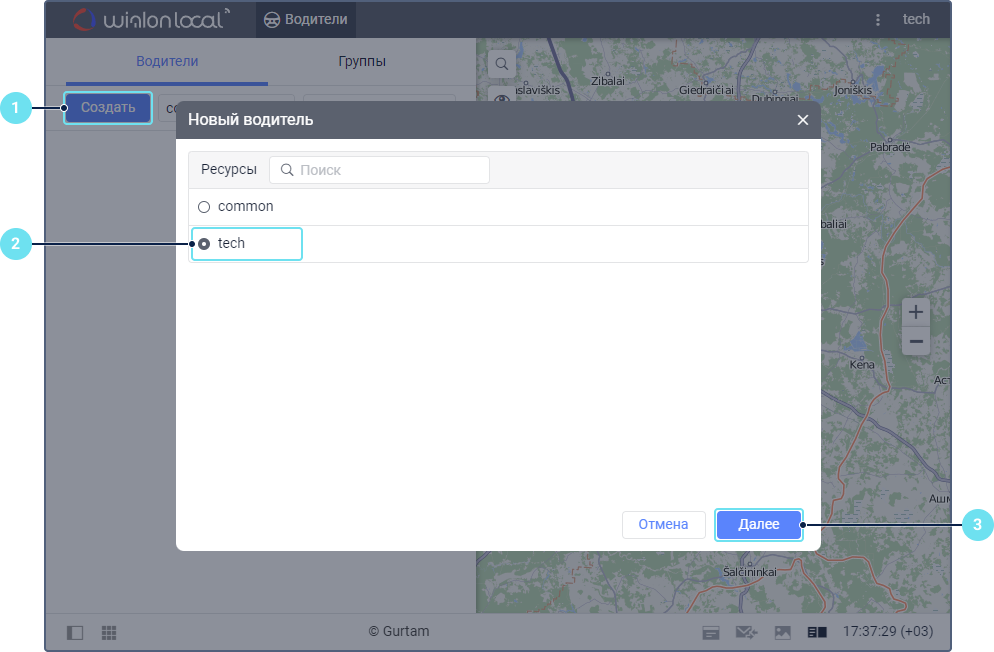Click the map search magnifier icon

(x=502, y=64)
